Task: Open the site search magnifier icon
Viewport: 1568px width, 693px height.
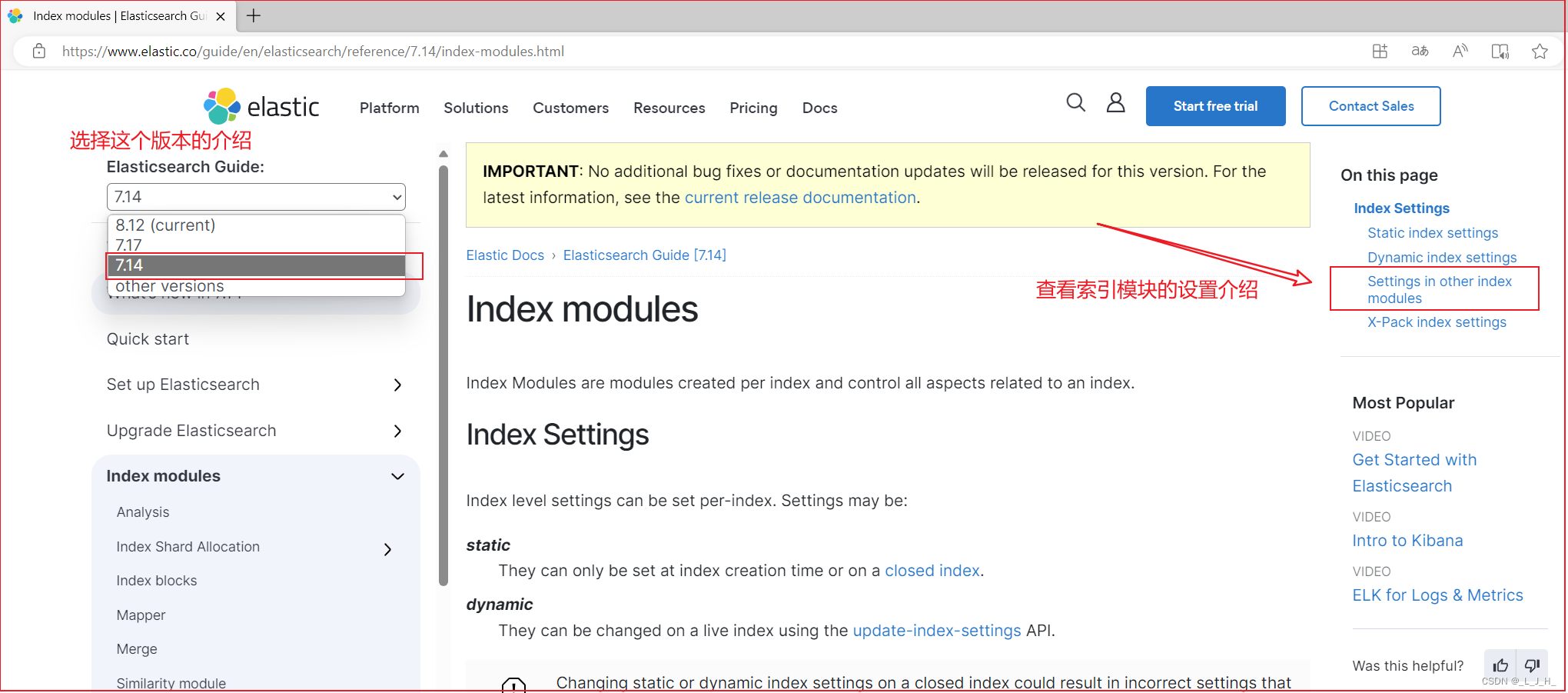Action: pos(1076,102)
